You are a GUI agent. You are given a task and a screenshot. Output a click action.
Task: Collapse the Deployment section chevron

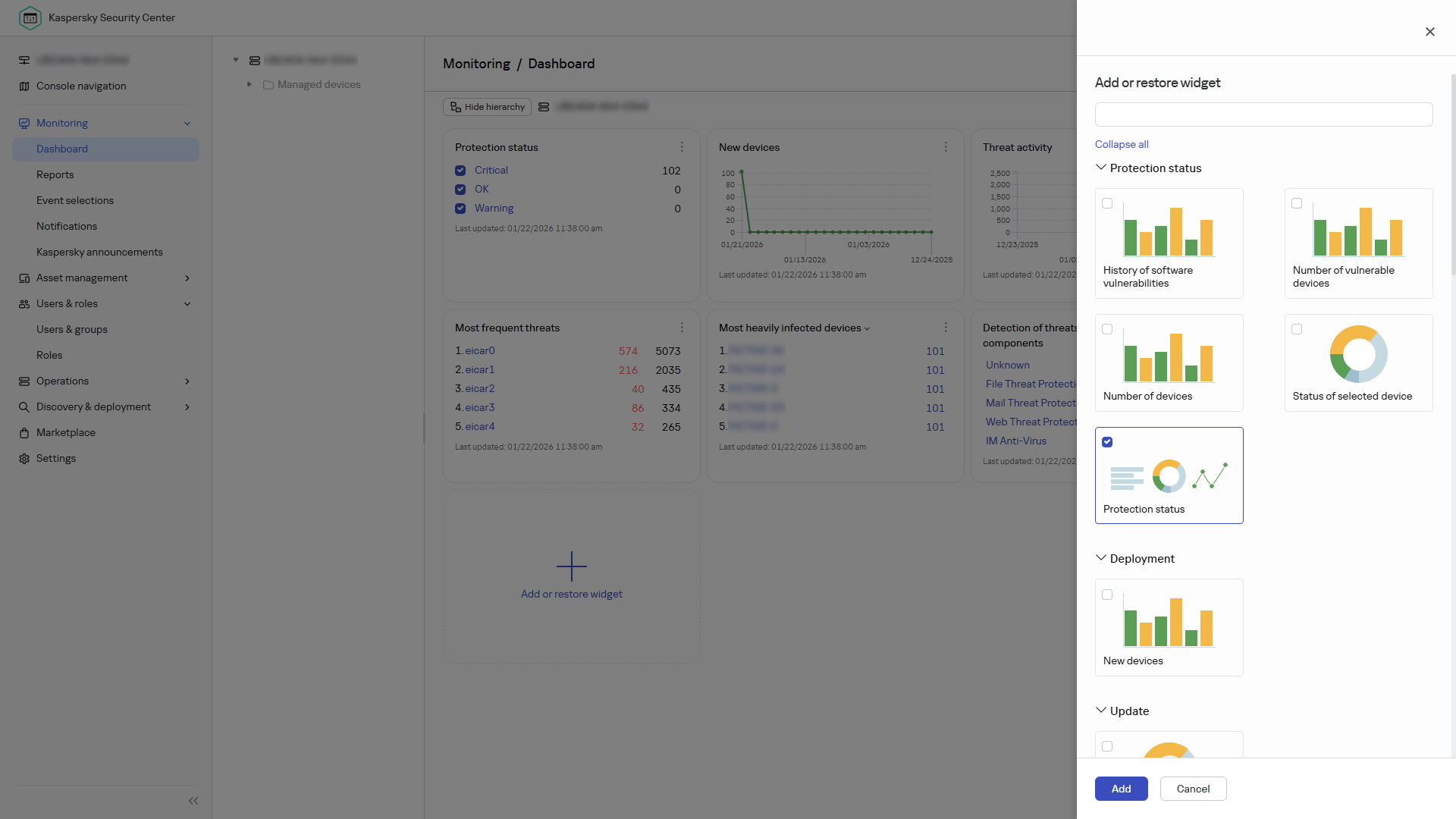point(1101,558)
